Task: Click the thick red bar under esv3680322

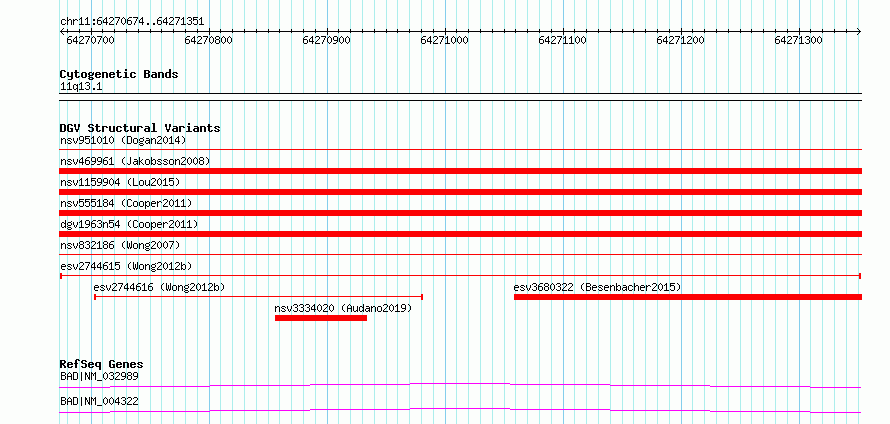Action: coord(688,297)
